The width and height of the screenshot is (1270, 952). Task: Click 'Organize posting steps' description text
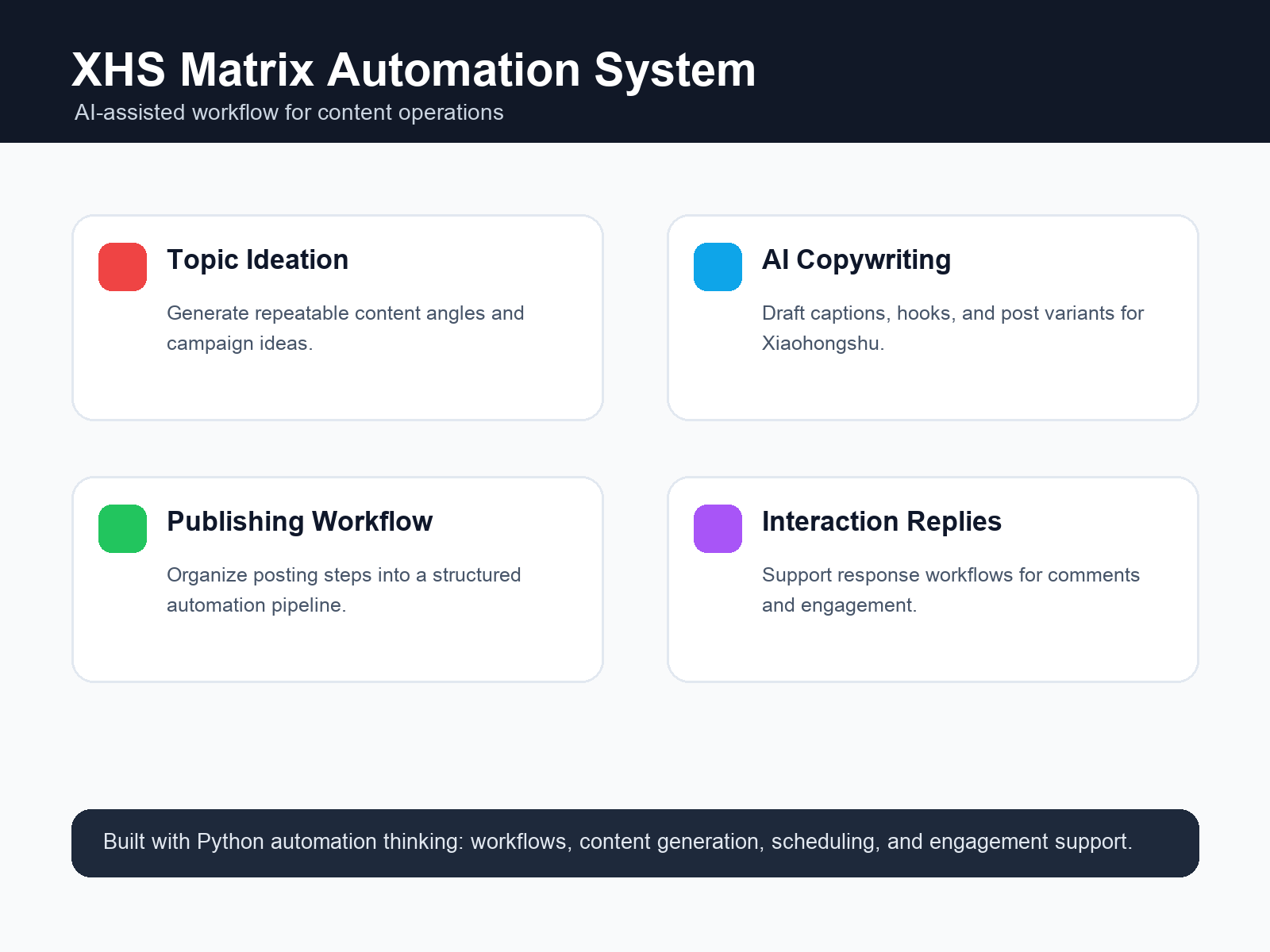[344, 589]
